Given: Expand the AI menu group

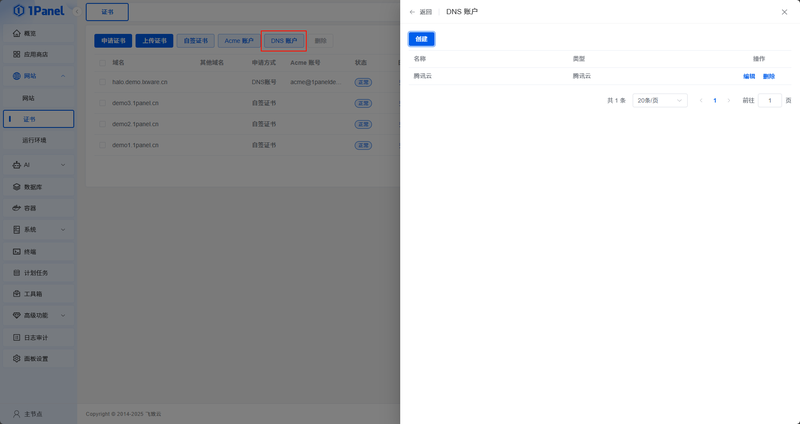Looking at the screenshot, I should 63,165.
